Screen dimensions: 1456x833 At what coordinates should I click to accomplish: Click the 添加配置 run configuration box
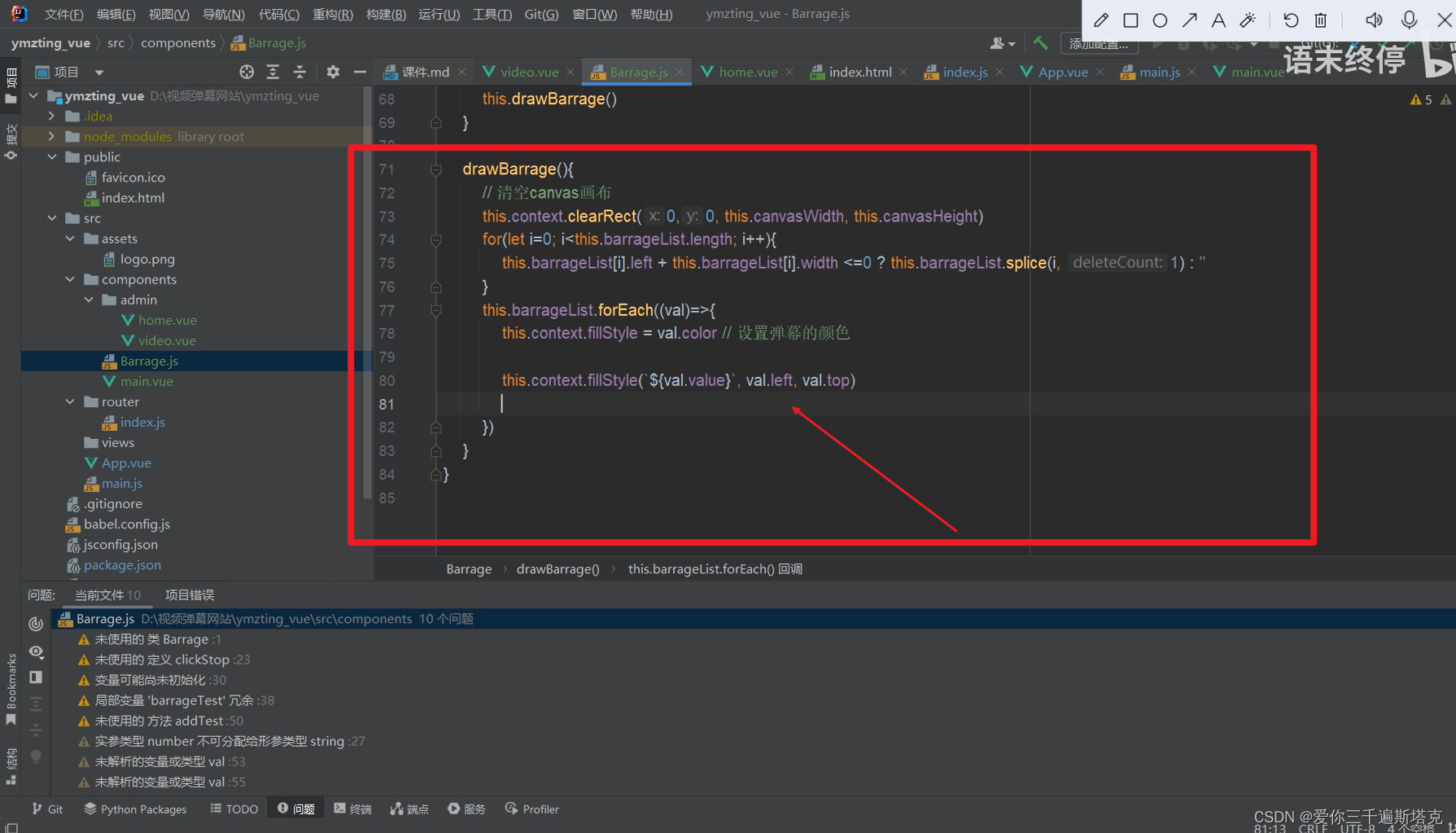click(x=1099, y=44)
